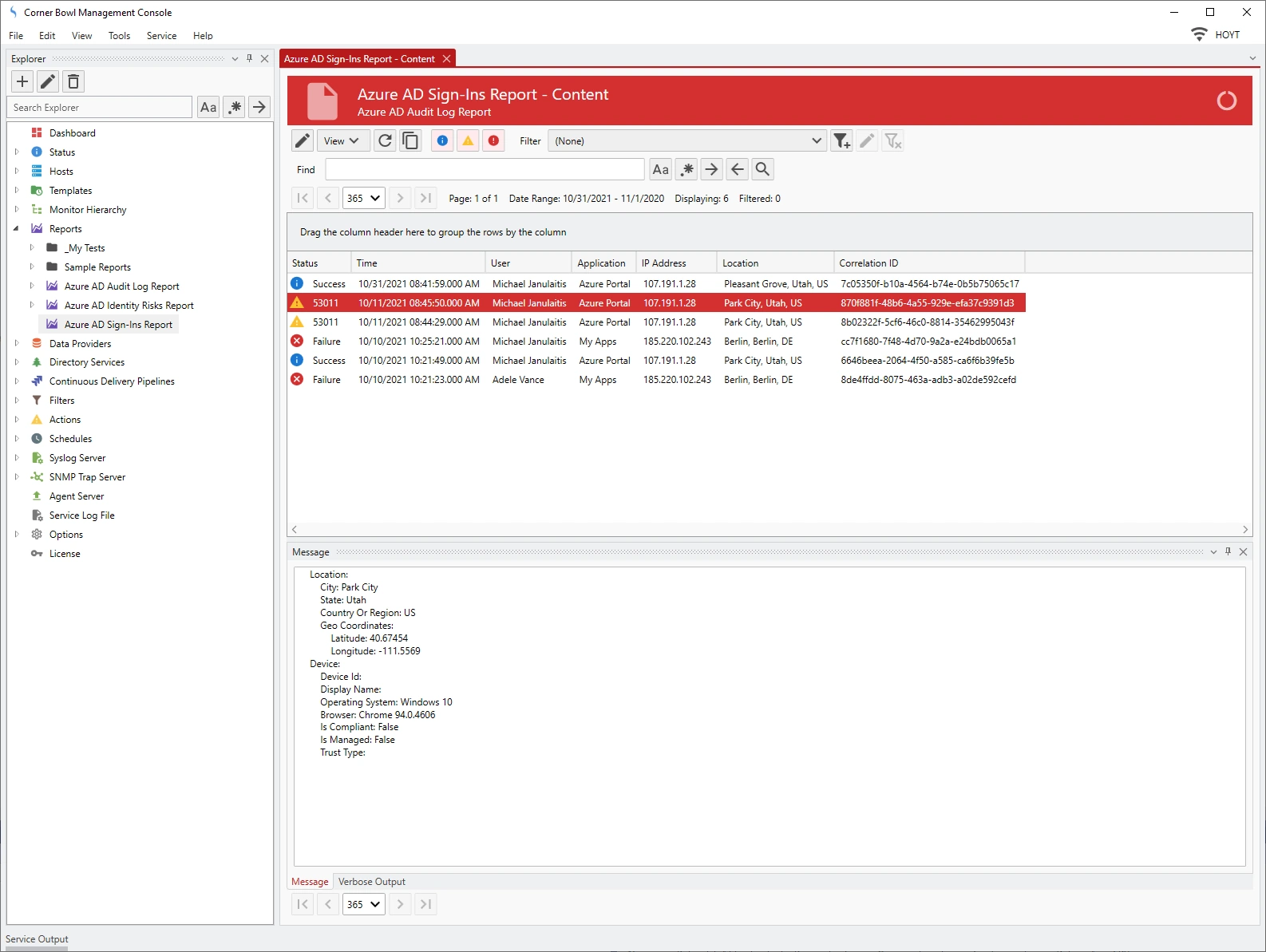
Task: Click the add filter funnel icon
Action: click(841, 141)
